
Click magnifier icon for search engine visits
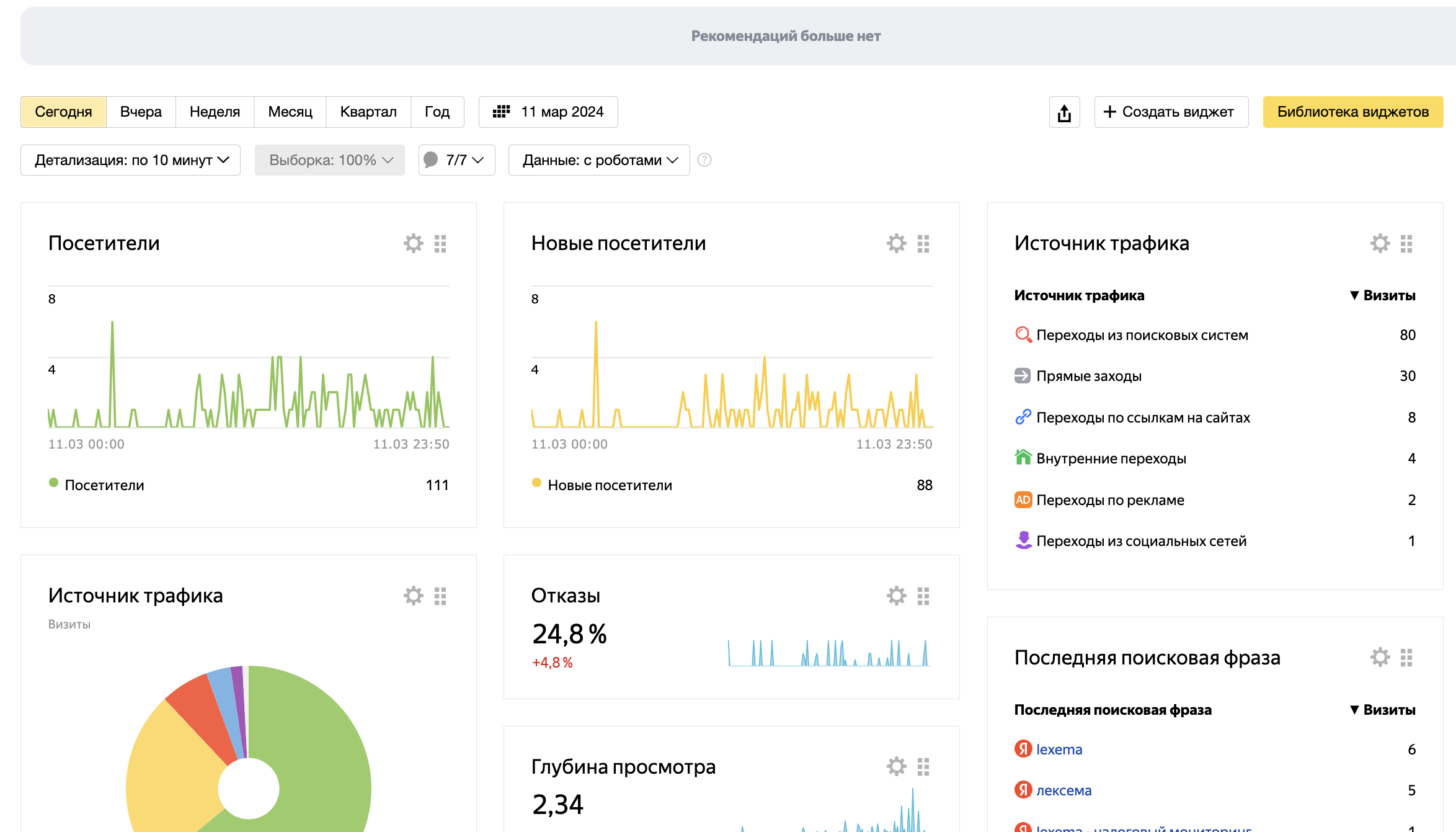click(x=1023, y=334)
